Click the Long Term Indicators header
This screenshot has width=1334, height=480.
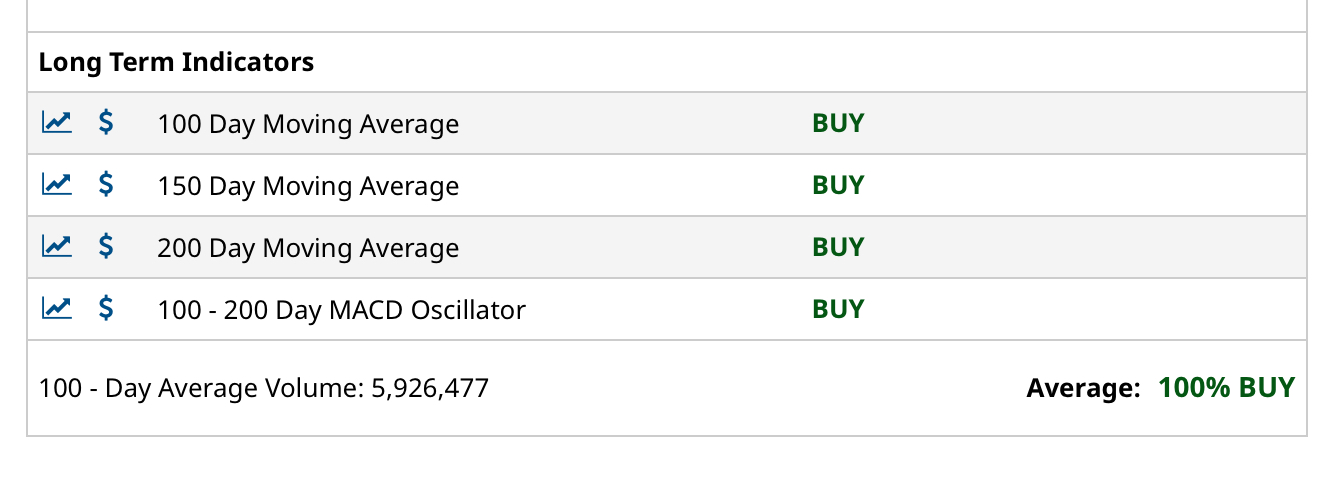point(176,62)
